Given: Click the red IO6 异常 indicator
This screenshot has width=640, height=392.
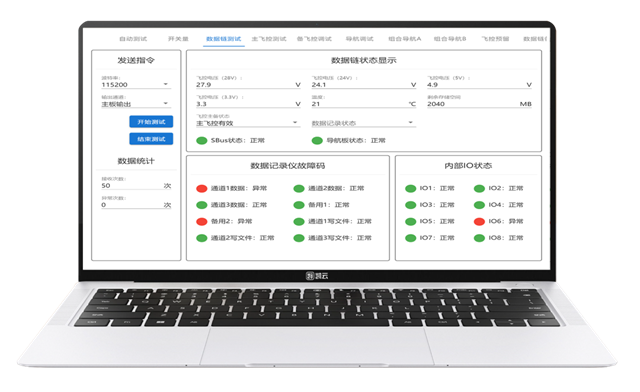Looking at the screenshot, I should (x=479, y=221).
